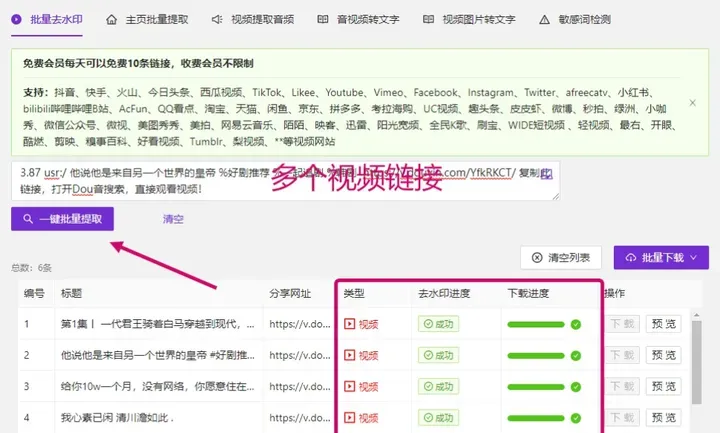Click the 一键批量提取 button
The image size is (720, 433).
point(62,219)
